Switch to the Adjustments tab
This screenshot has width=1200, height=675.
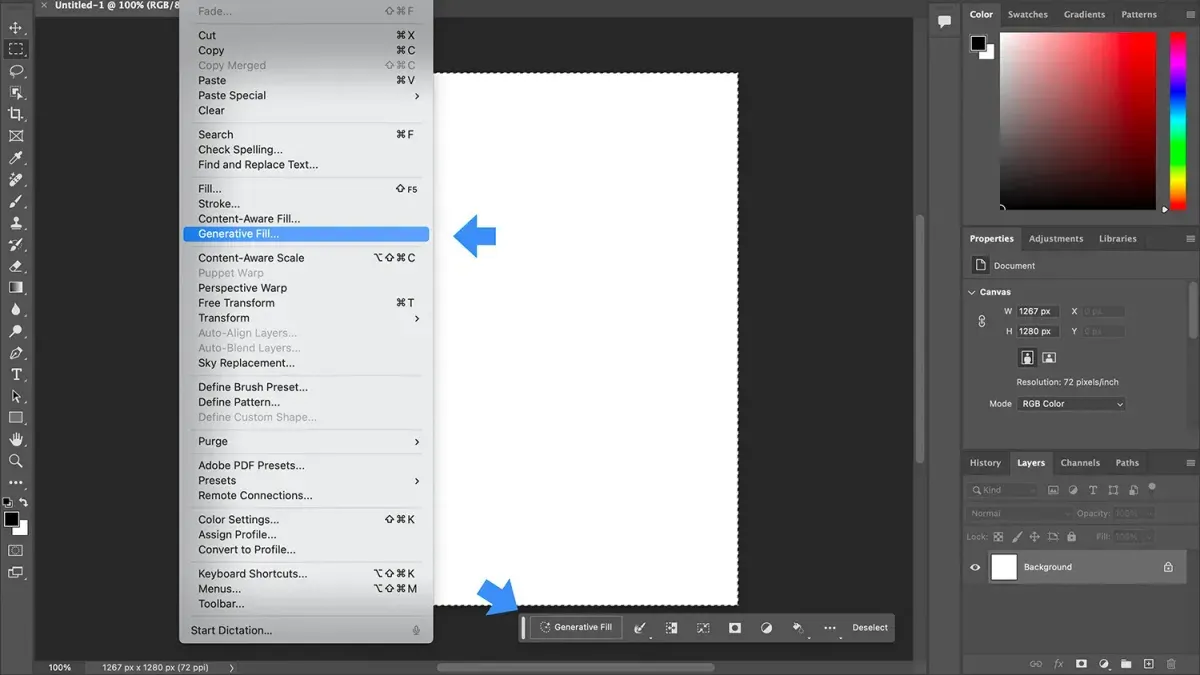pos(1056,239)
